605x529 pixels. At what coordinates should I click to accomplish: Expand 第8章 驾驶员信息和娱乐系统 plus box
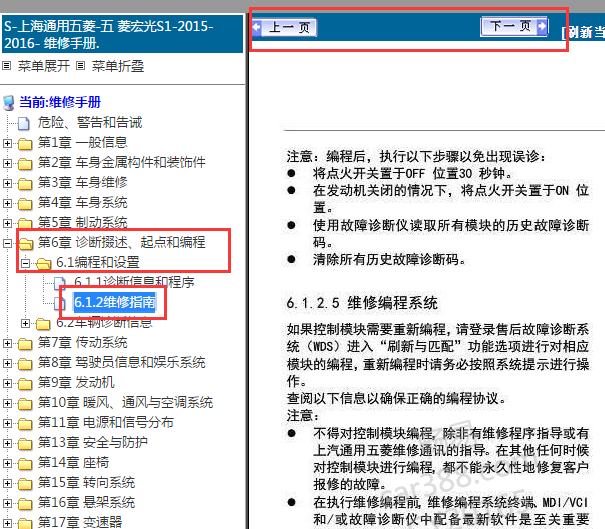(7, 363)
